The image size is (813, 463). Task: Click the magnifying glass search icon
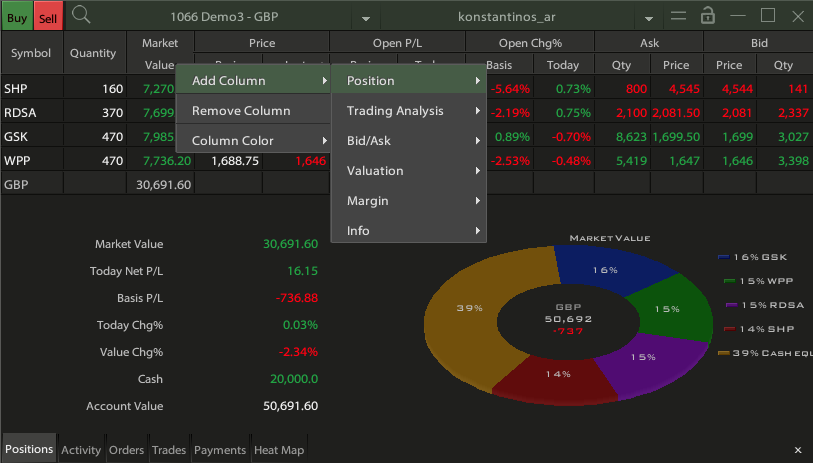82,16
